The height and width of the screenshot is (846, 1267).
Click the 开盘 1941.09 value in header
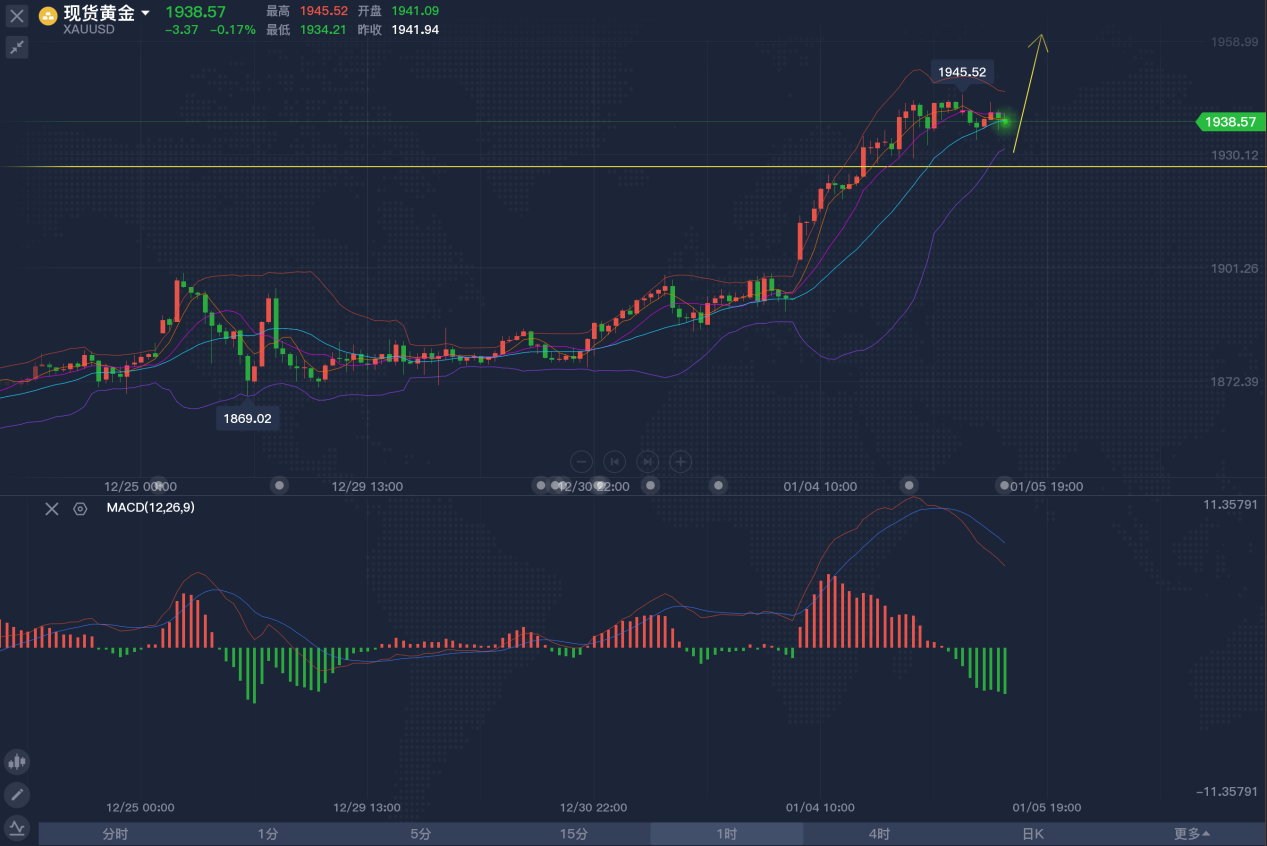pyautogui.click(x=415, y=11)
